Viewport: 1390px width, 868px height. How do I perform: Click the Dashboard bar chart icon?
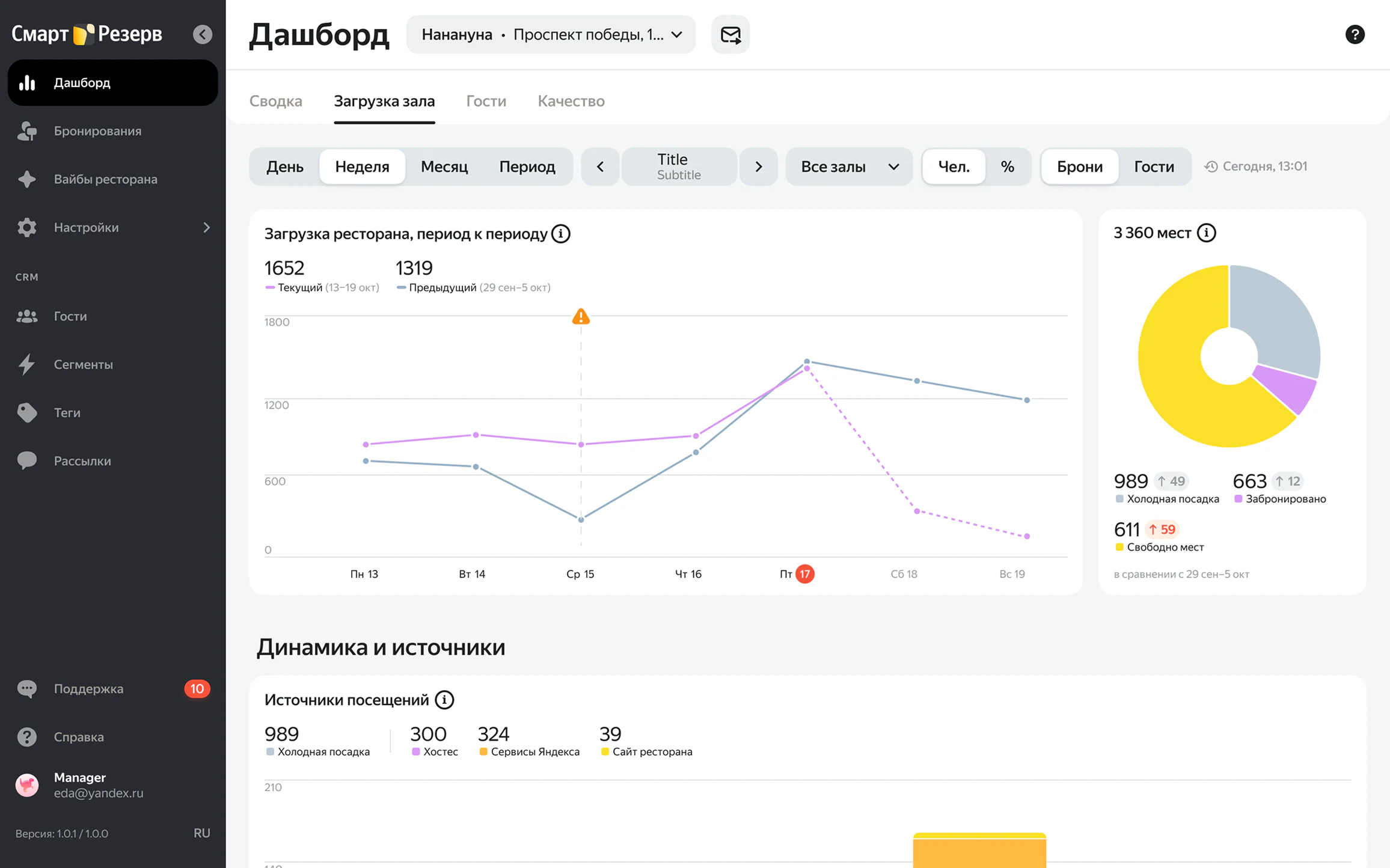pos(27,82)
